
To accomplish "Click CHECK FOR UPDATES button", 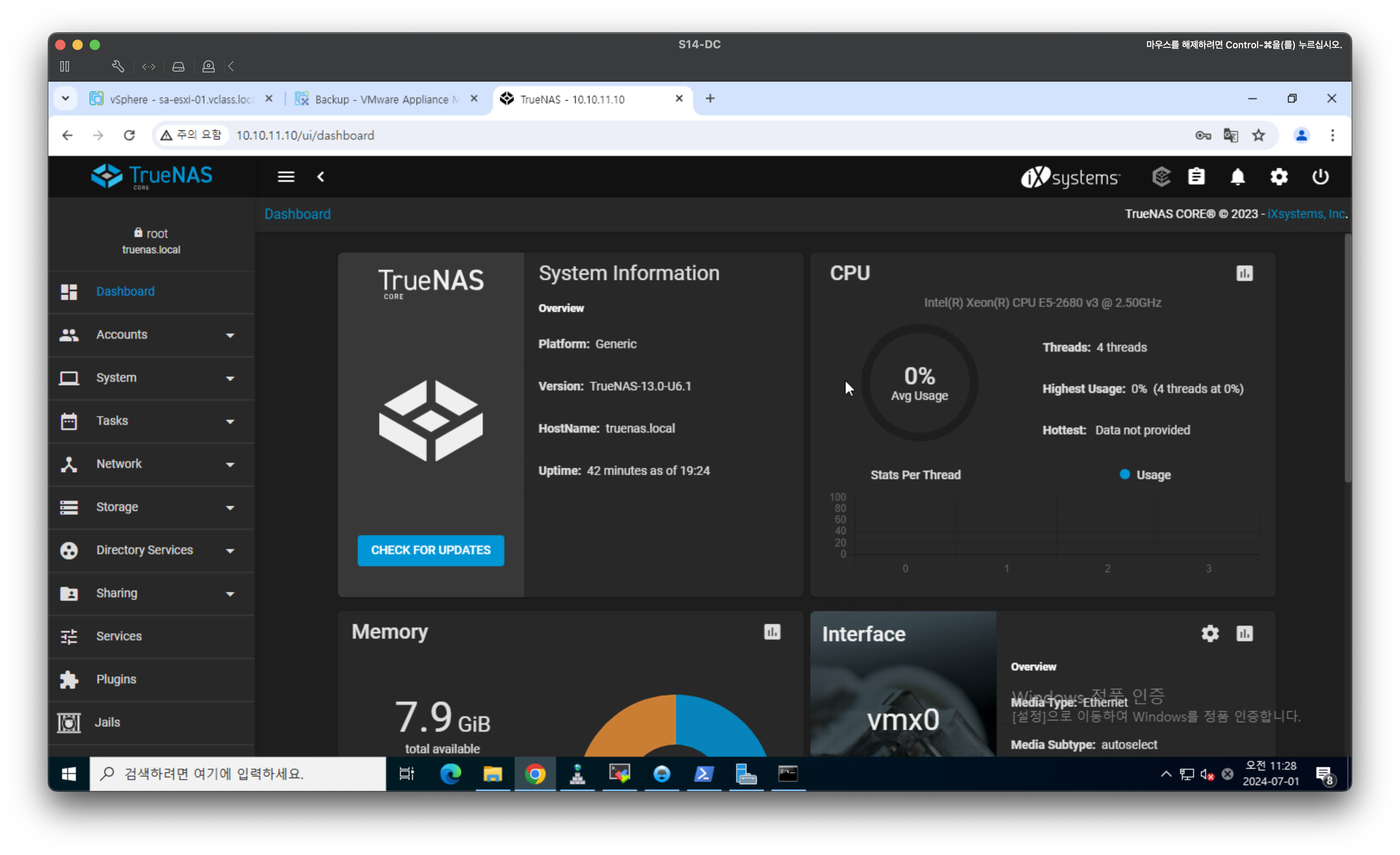I will [x=431, y=550].
